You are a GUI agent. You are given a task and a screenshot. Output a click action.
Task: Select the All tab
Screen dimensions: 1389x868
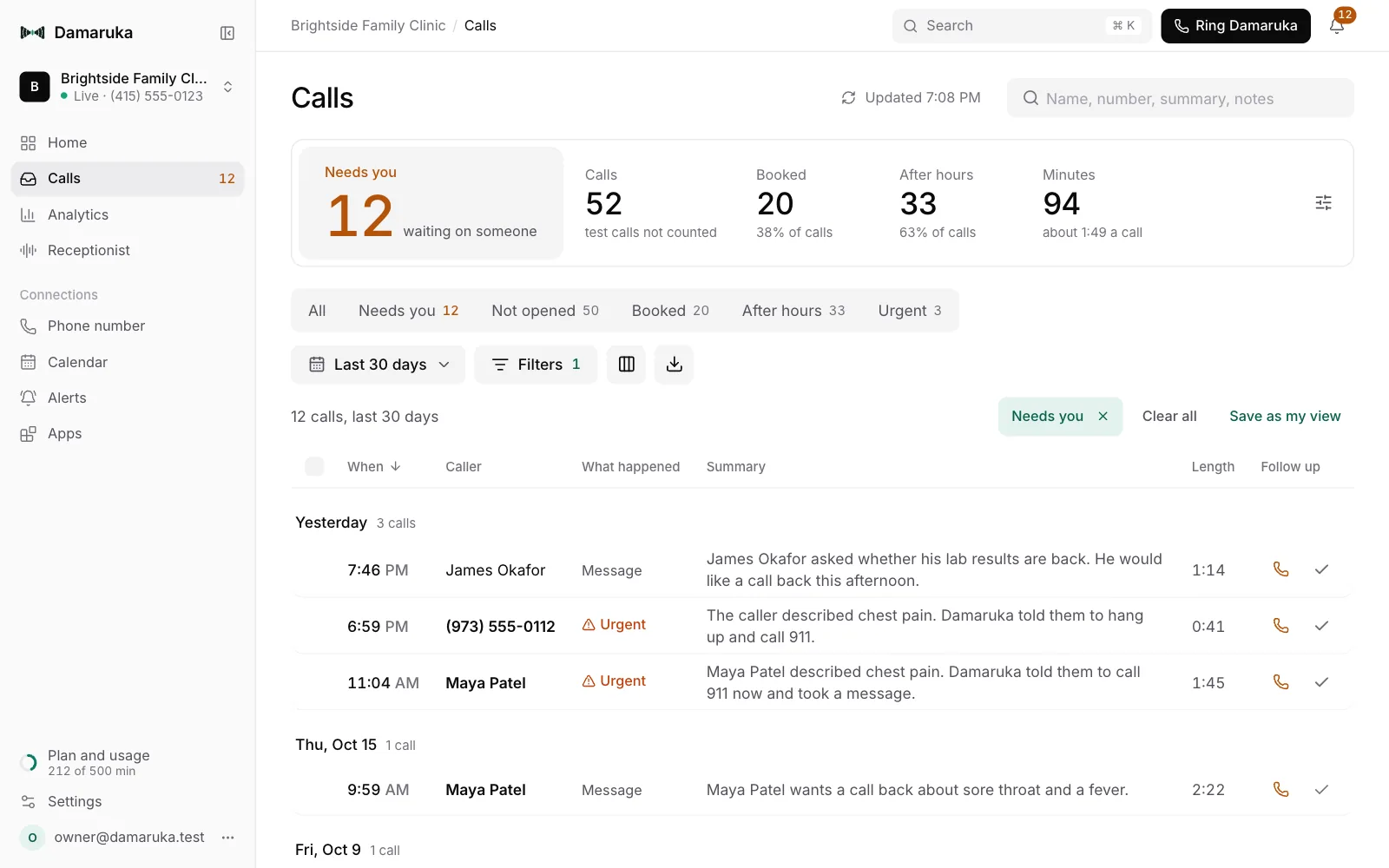317,311
